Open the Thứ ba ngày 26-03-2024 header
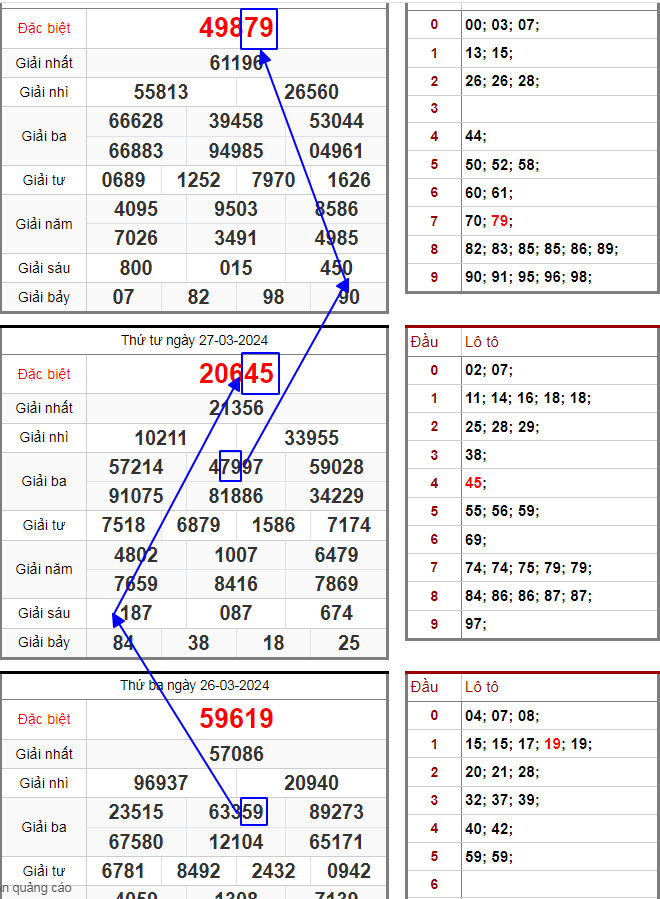Screen dimensions: 660x899 point(194,685)
